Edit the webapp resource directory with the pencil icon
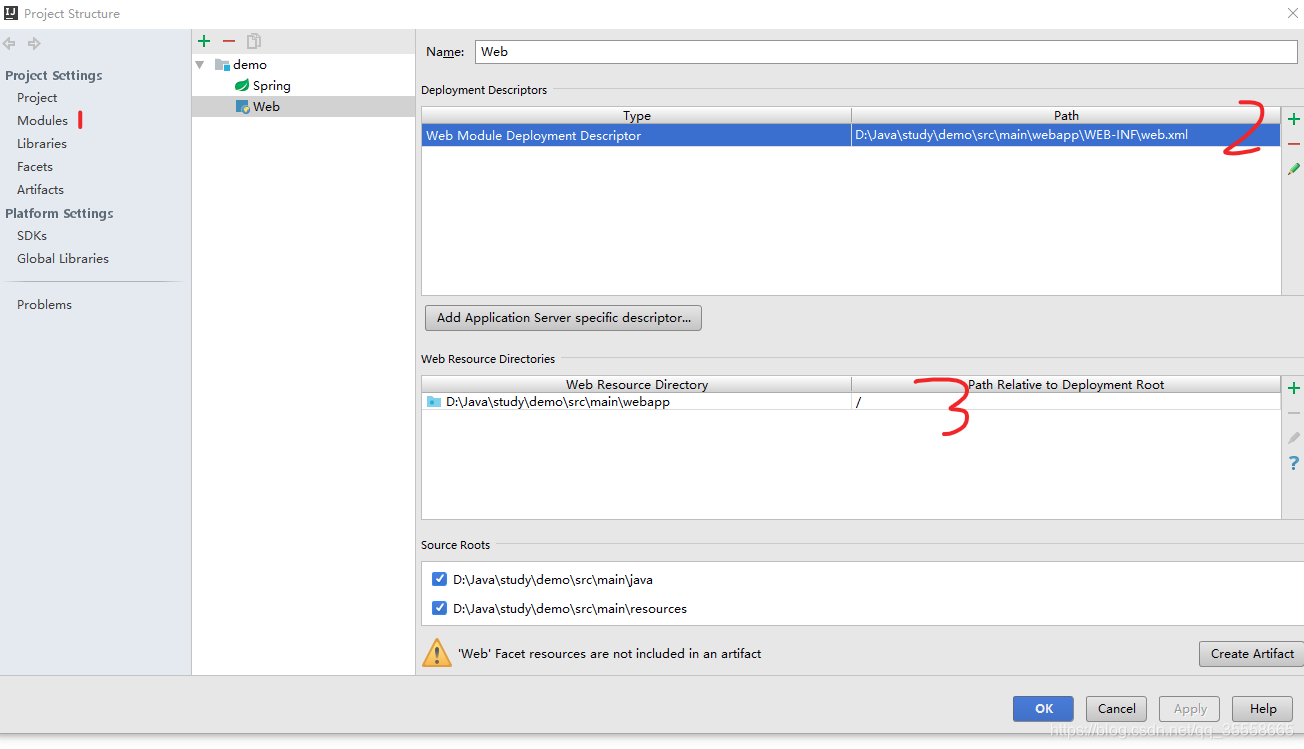 pos(1294,437)
